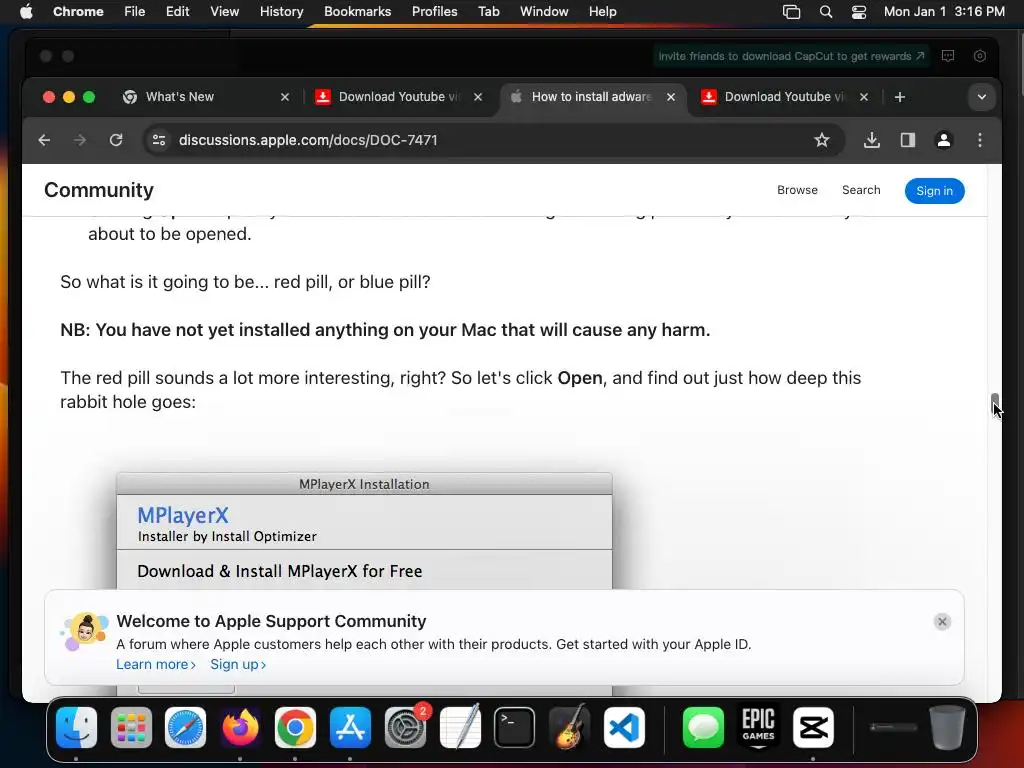
Task: Bookmark this page with star icon
Action: 822,140
